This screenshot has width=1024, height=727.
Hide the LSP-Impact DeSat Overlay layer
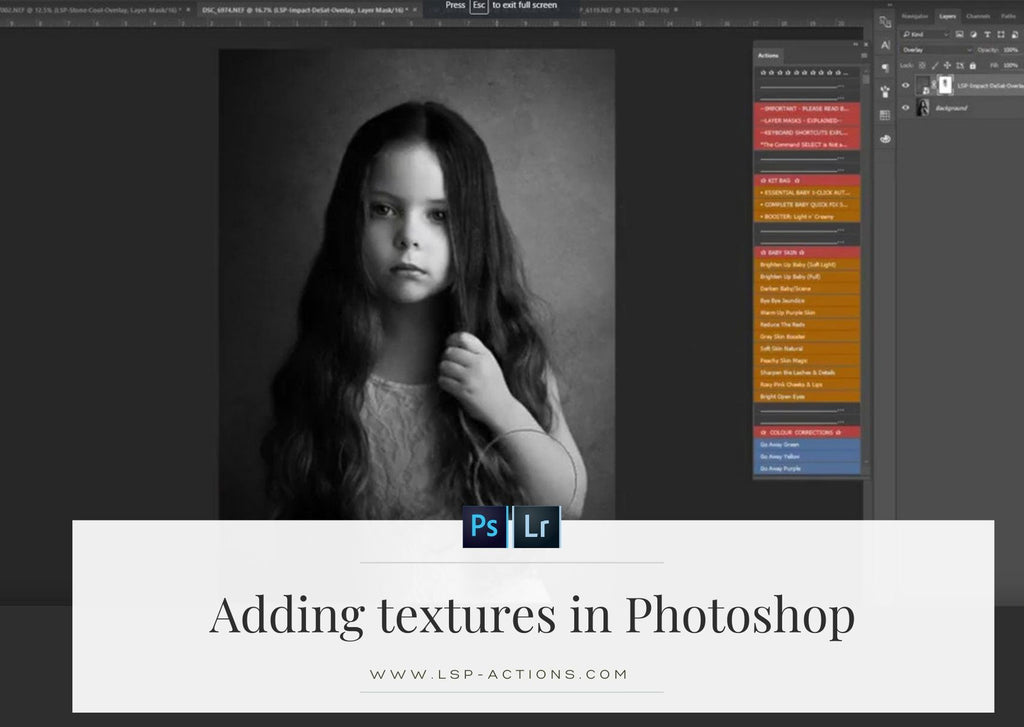pos(906,86)
